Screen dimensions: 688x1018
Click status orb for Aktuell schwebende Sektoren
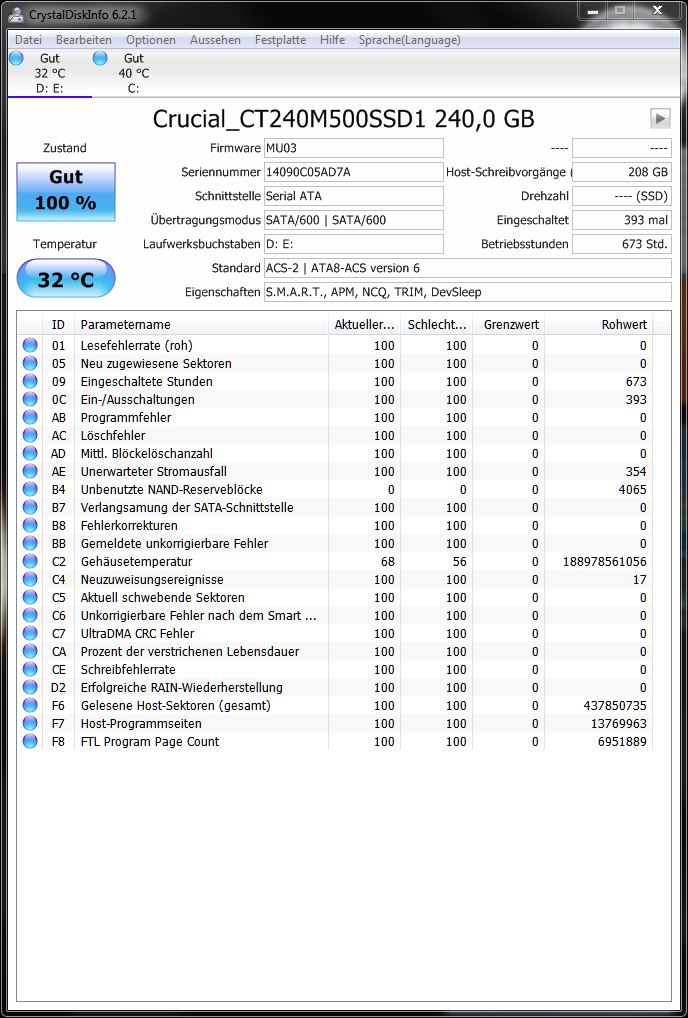(30, 597)
